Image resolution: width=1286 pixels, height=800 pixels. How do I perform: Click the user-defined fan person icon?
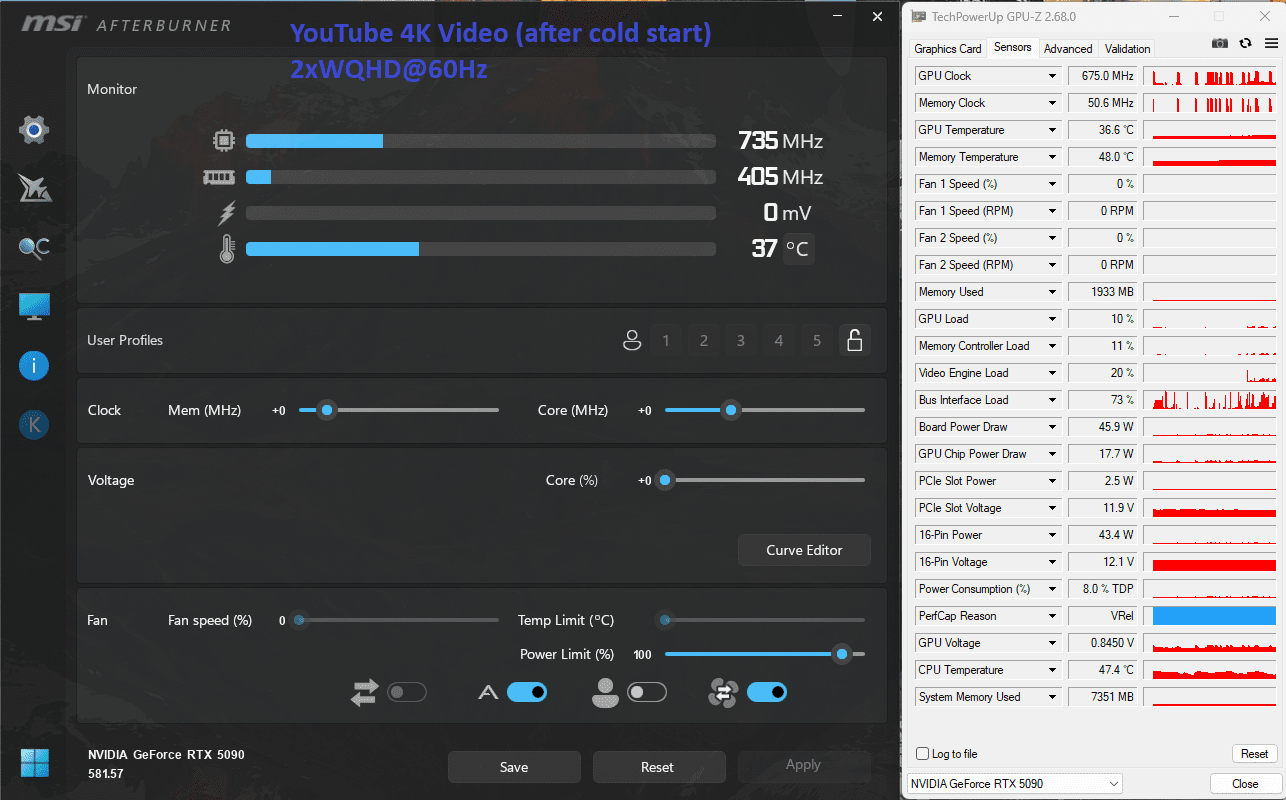605,692
